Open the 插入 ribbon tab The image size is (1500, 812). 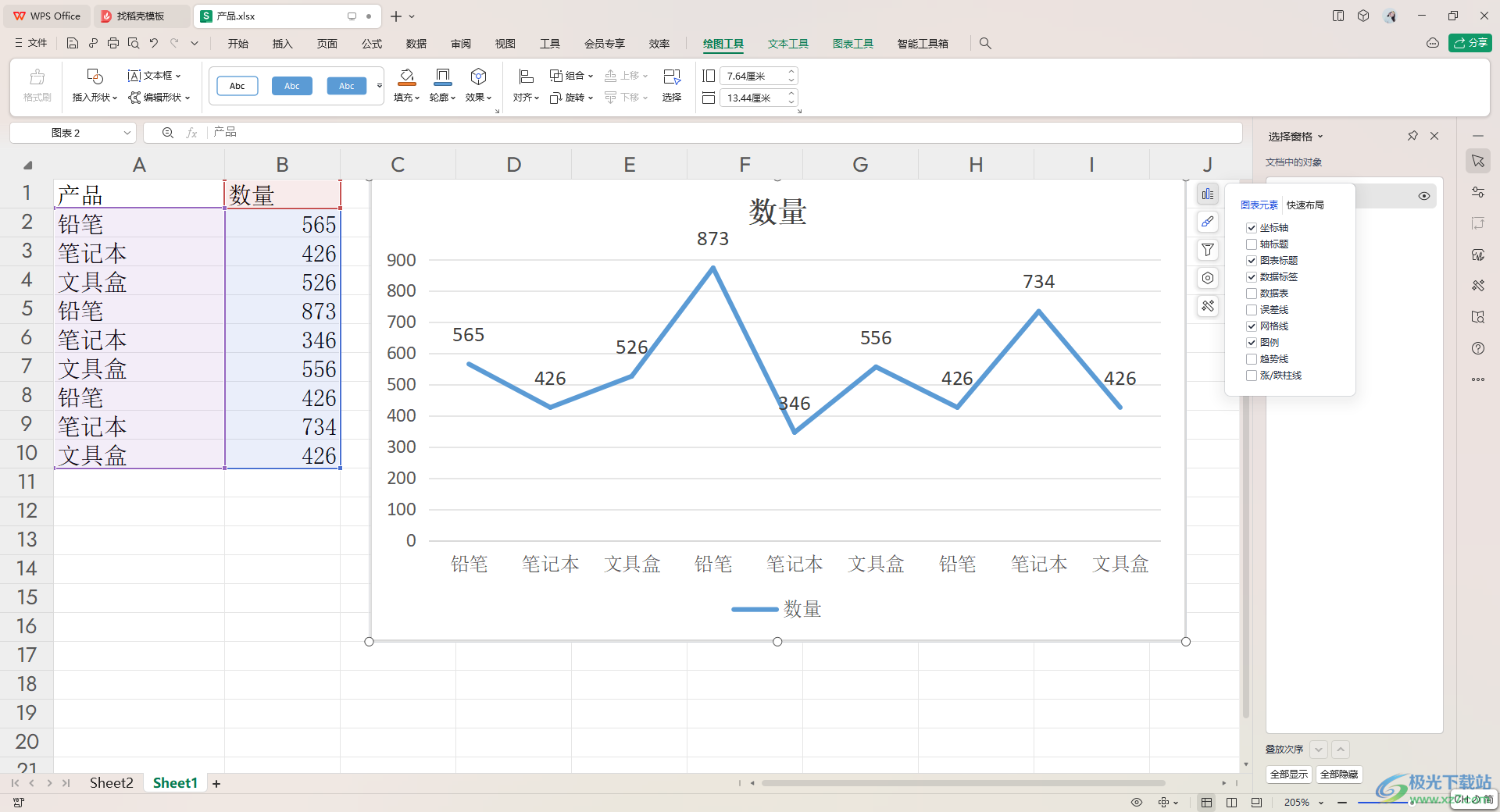click(x=282, y=44)
